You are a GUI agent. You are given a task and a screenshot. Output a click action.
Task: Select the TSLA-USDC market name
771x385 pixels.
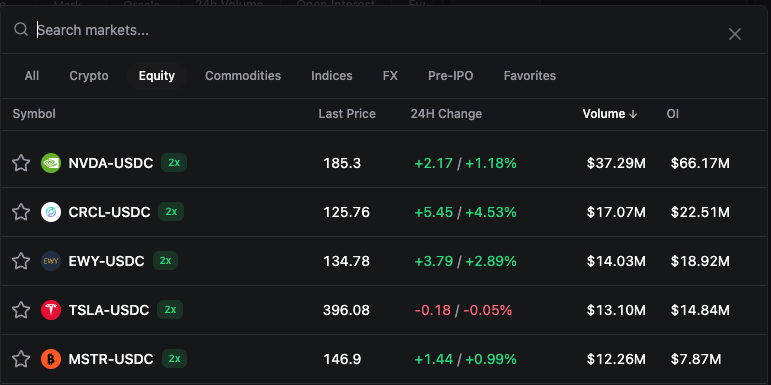coord(109,311)
